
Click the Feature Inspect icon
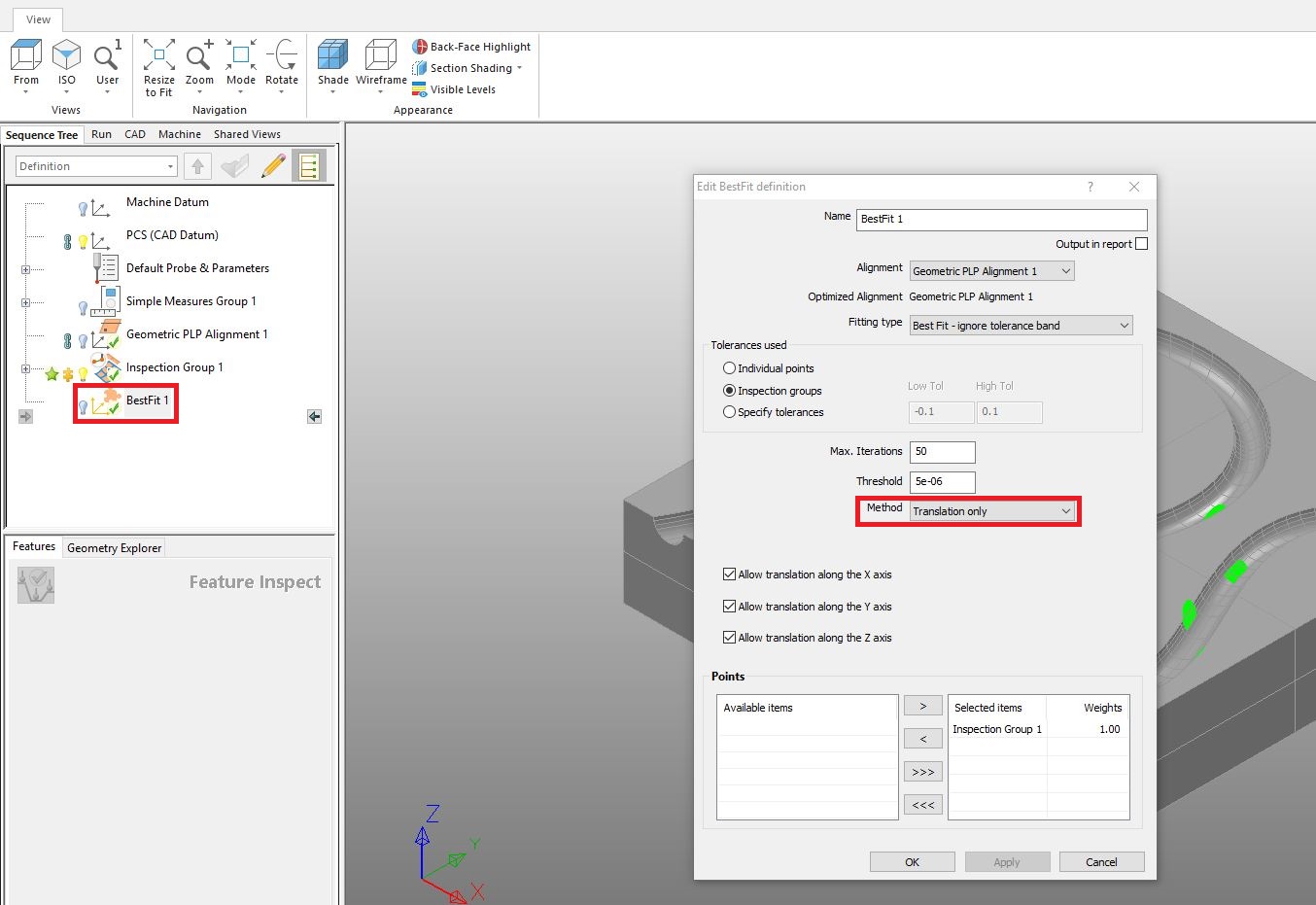tap(36, 585)
